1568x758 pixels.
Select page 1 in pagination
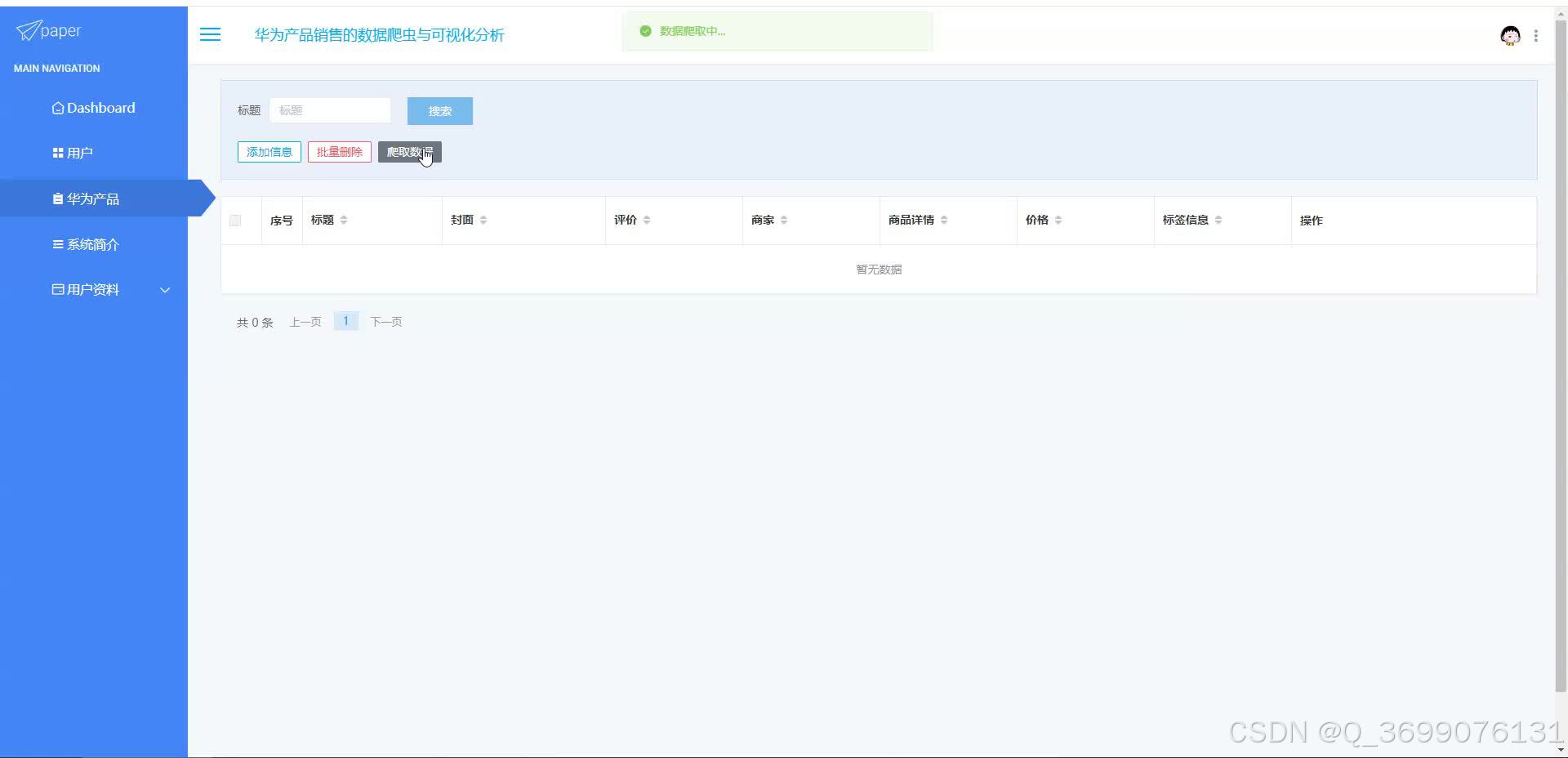[x=346, y=321]
